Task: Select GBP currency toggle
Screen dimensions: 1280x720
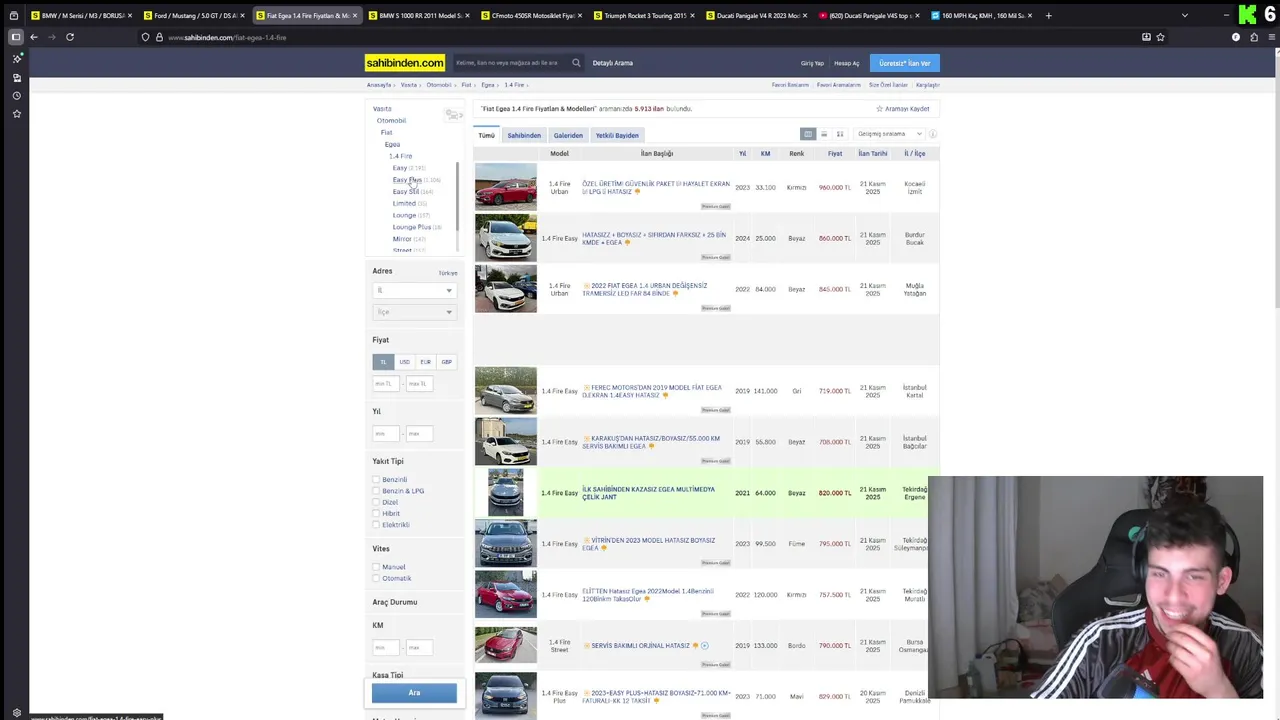Action: [x=446, y=362]
